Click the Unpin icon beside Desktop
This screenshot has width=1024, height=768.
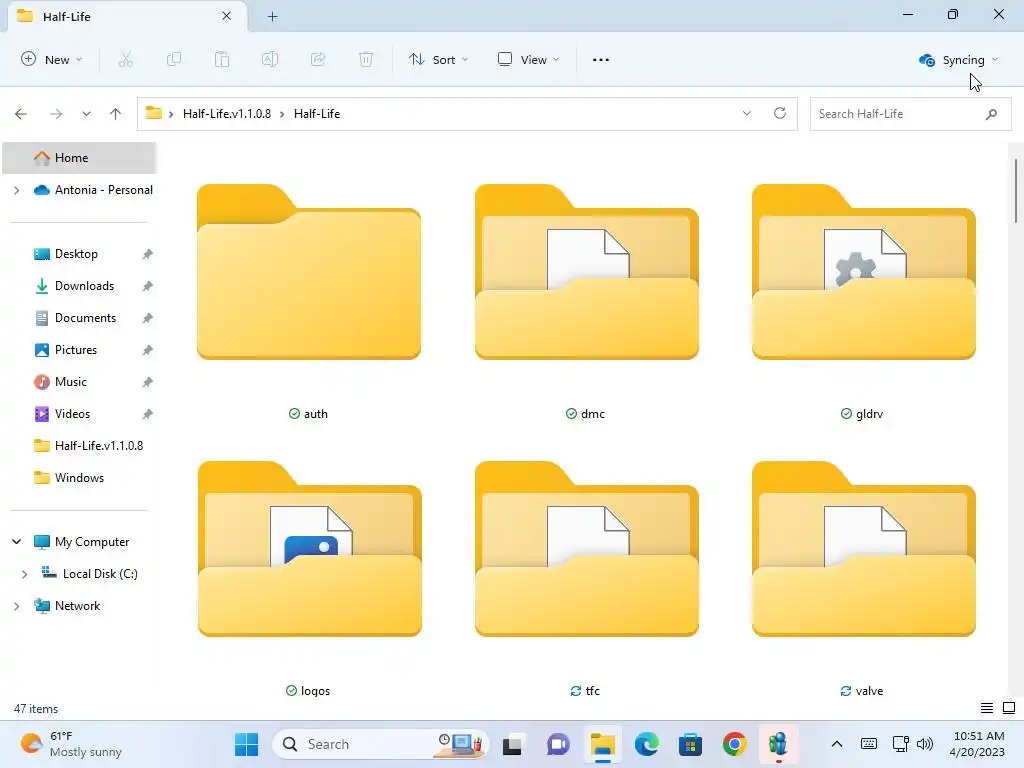coord(148,254)
